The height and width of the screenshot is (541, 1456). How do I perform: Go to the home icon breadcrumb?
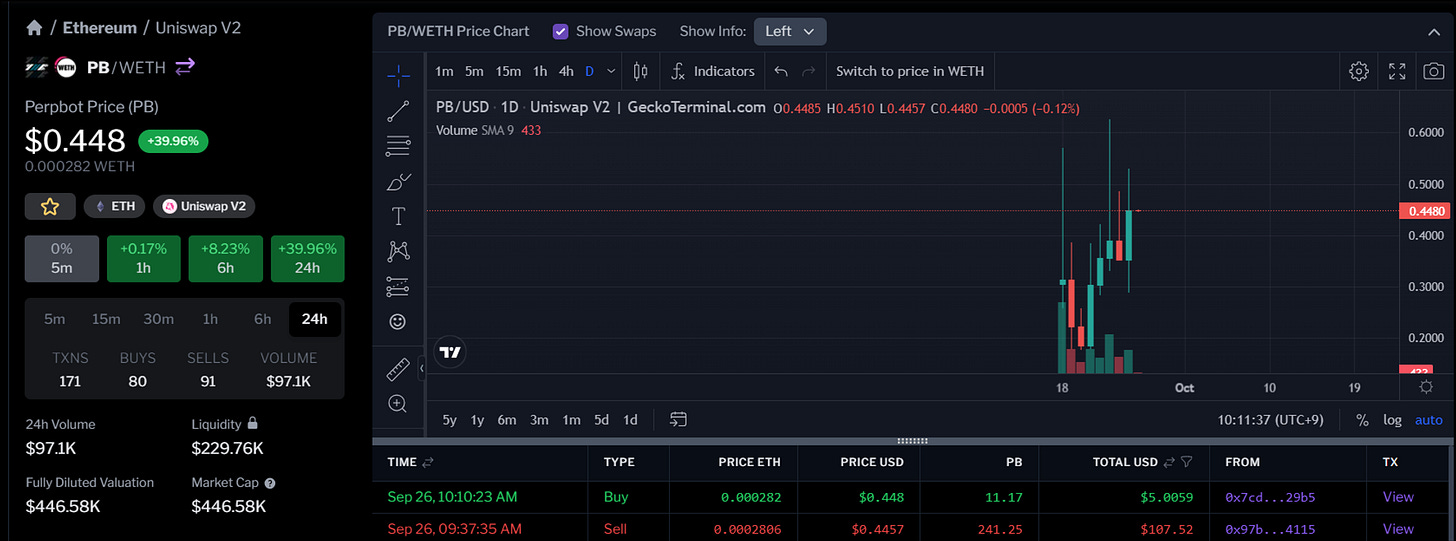click(x=34, y=28)
